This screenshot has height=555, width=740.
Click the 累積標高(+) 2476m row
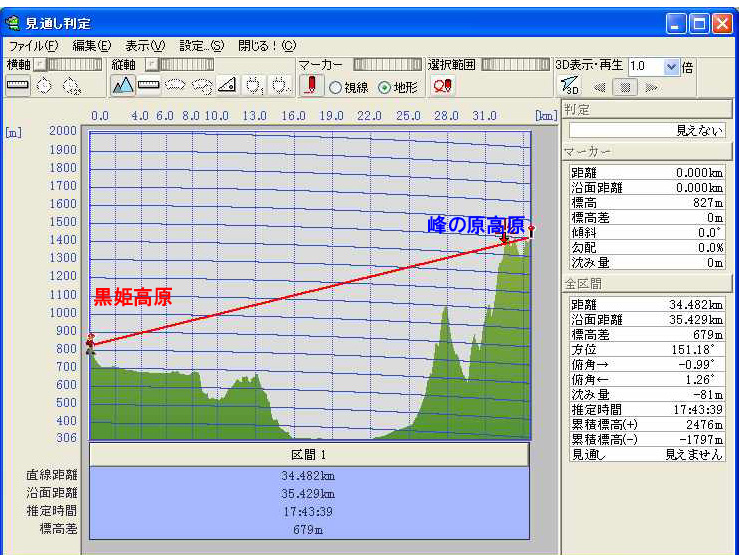[x=647, y=425]
